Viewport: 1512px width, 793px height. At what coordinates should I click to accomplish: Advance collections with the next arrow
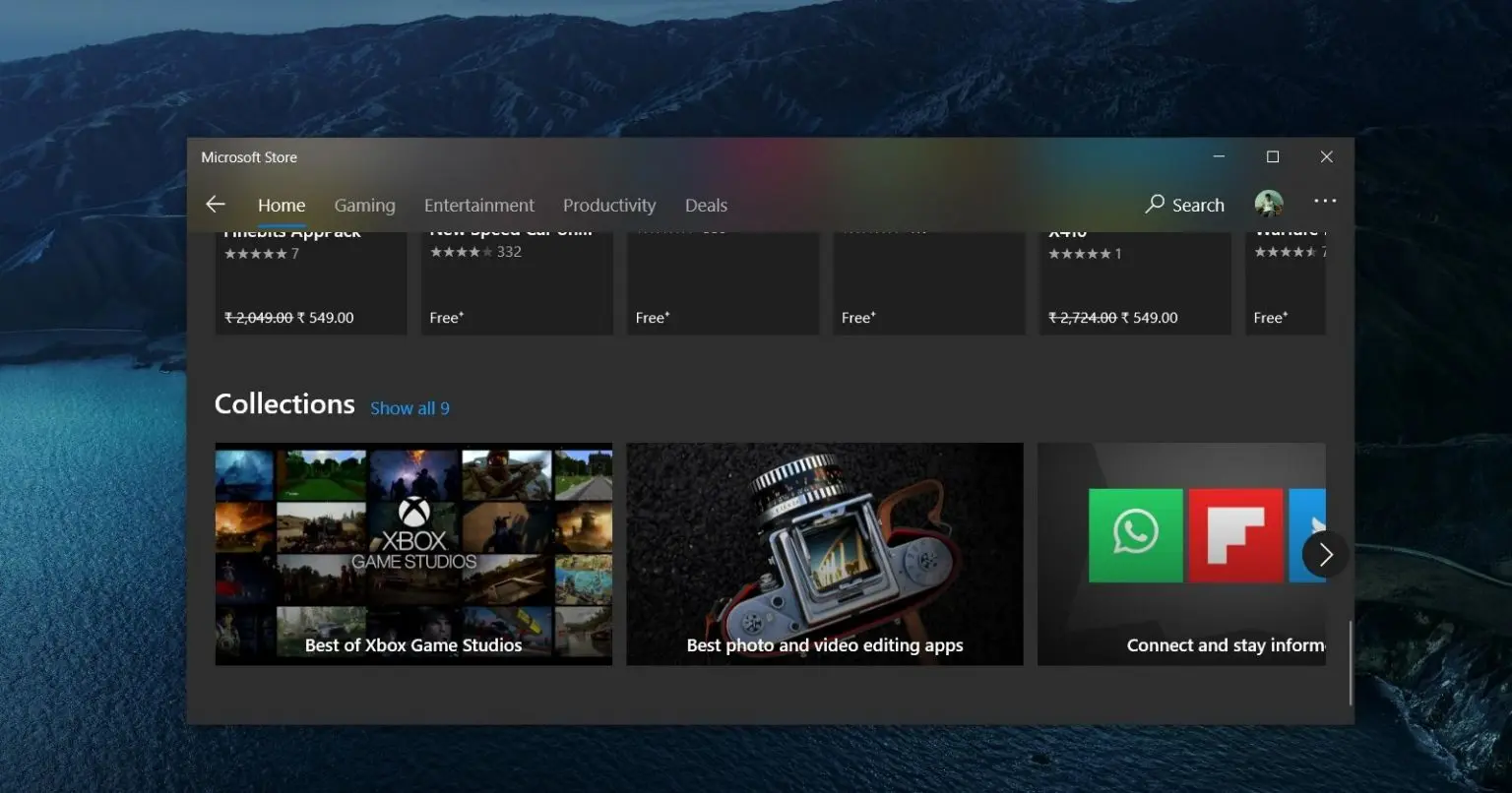(1325, 555)
